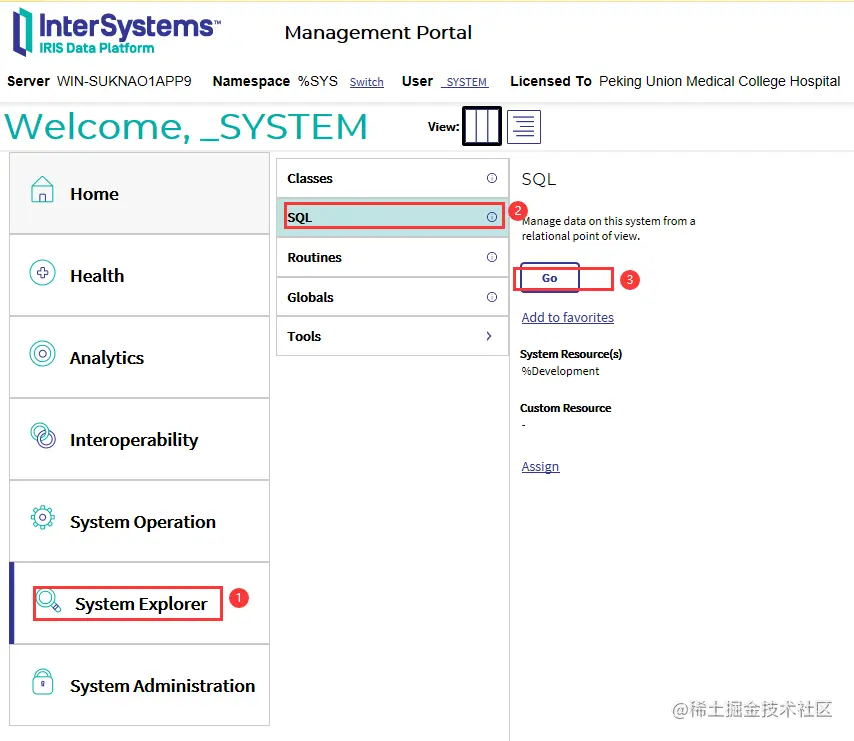Click the Assign link
Viewport: 854px width, 741px height.
tap(540, 467)
